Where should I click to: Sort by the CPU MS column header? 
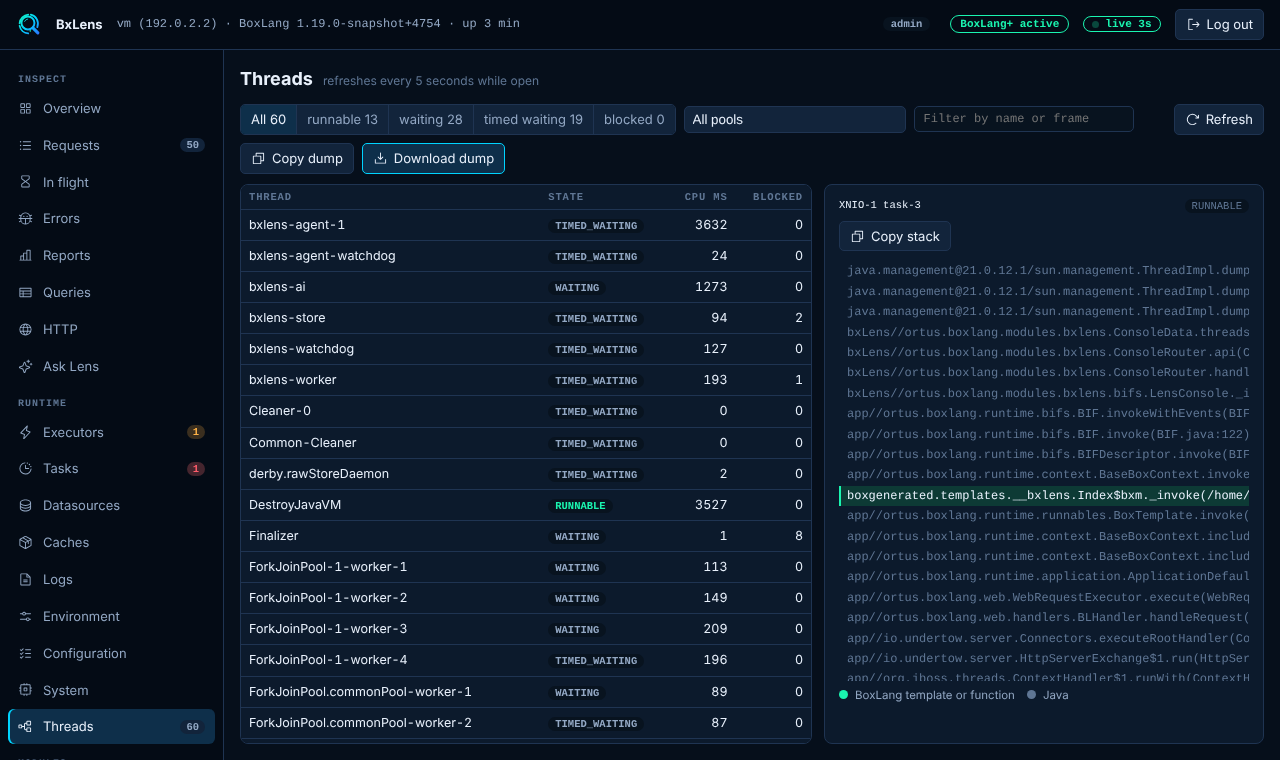706,197
